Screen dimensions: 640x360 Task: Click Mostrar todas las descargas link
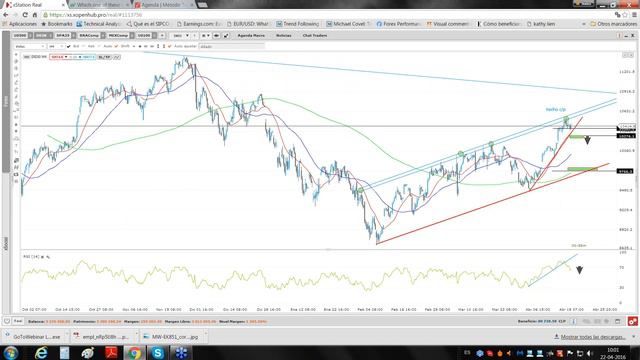[x=593, y=337]
